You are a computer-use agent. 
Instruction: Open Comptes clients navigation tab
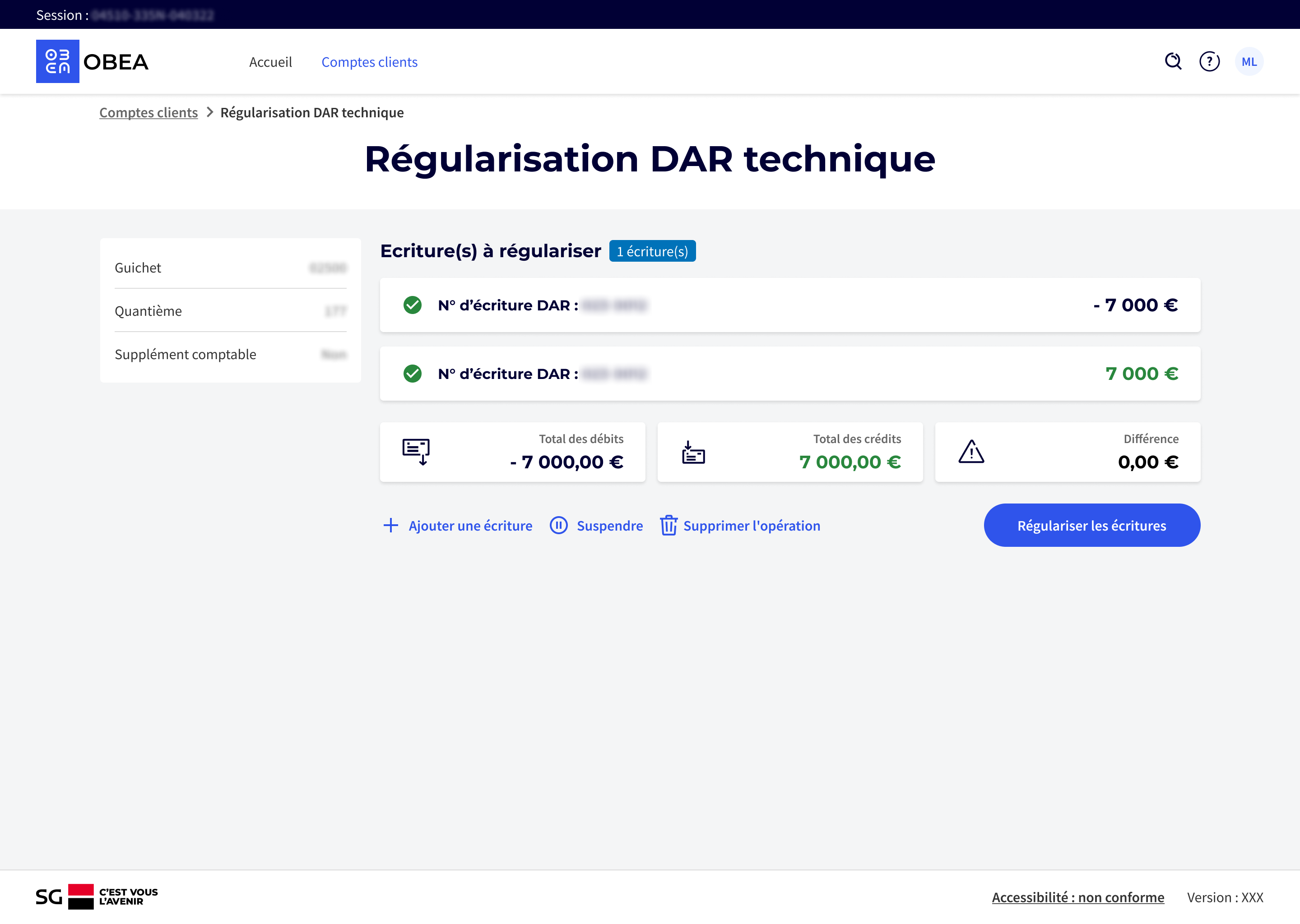tap(369, 62)
